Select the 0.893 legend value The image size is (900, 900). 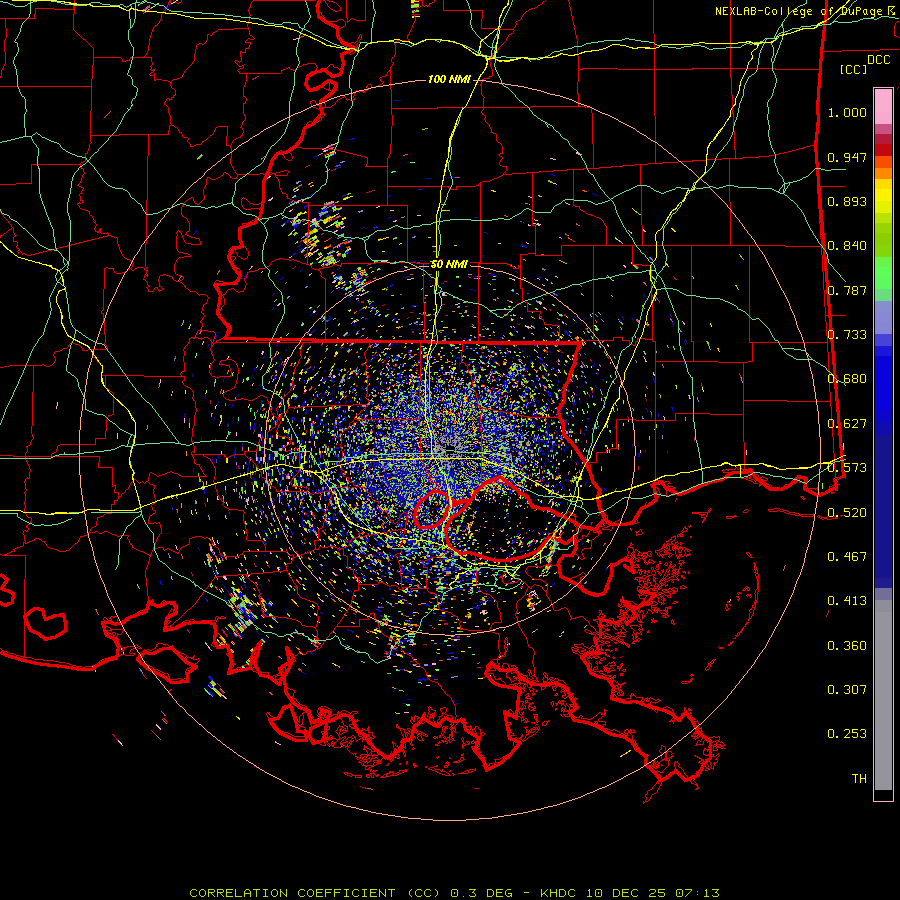pyautogui.click(x=847, y=201)
